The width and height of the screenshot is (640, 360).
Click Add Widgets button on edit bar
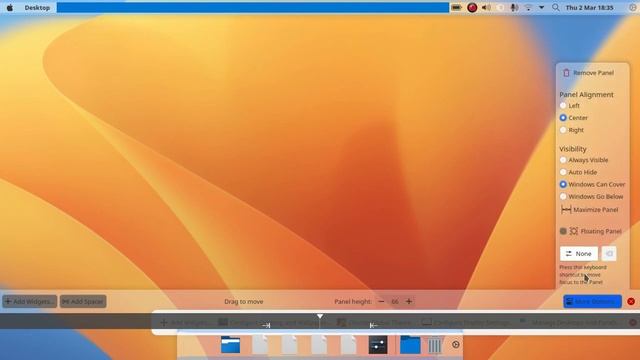pyautogui.click(x=29, y=302)
